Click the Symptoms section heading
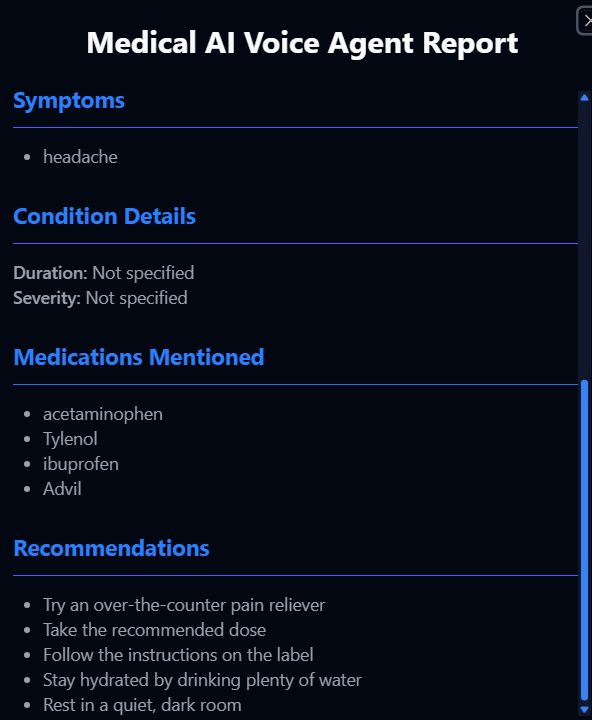This screenshot has width=592, height=720. point(69,101)
